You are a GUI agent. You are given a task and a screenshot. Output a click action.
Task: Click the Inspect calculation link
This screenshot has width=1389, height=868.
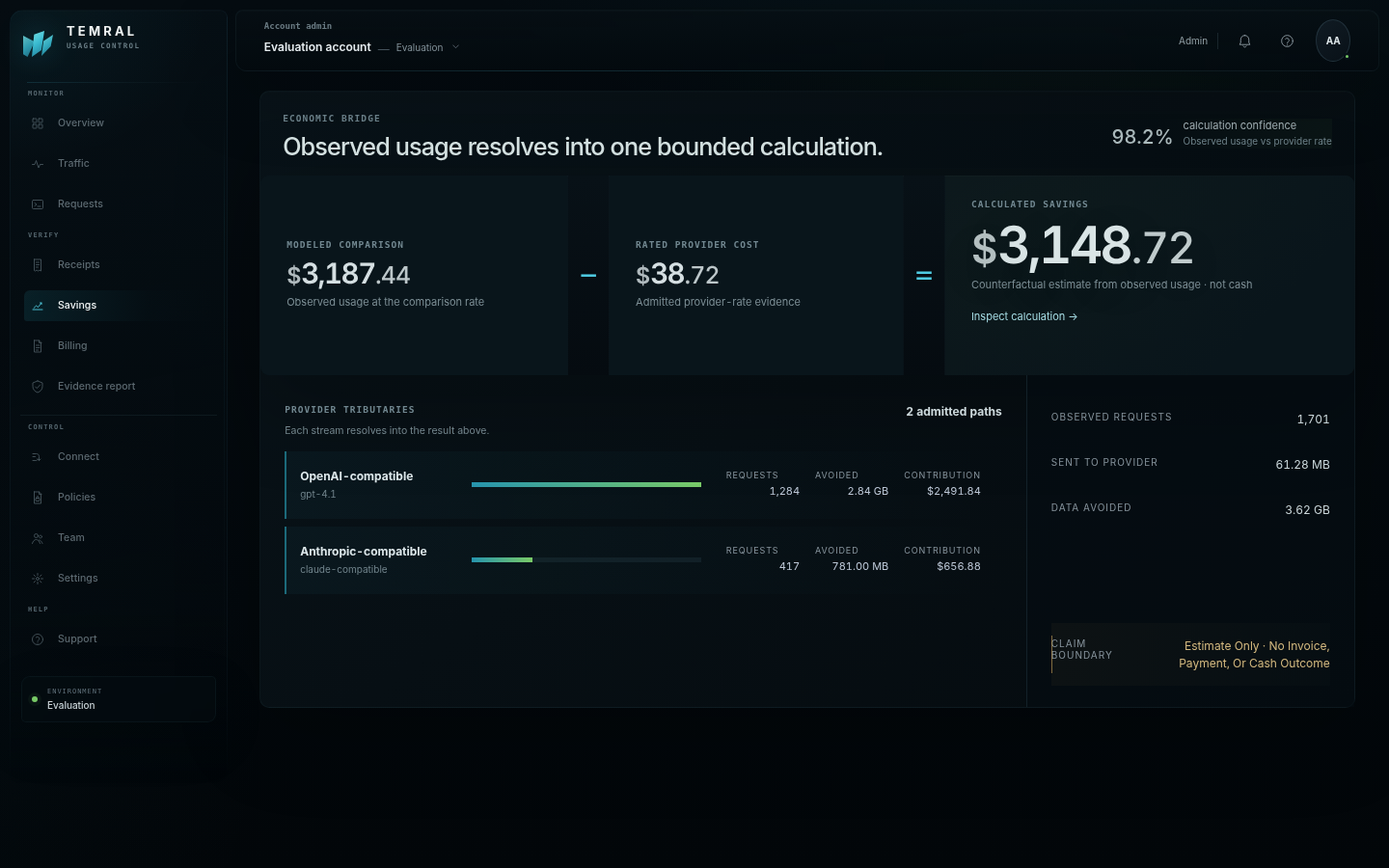(x=1023, y=316)
